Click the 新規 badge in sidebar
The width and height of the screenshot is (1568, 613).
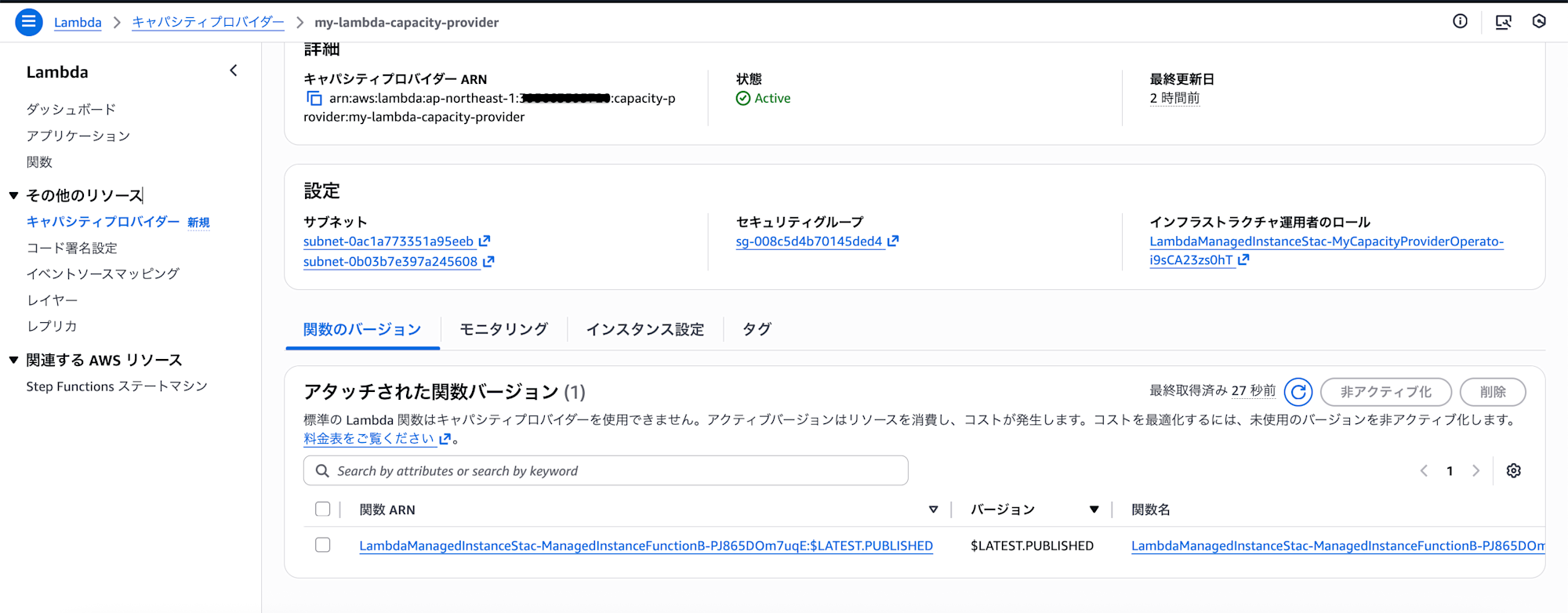(x=198, y=223)
